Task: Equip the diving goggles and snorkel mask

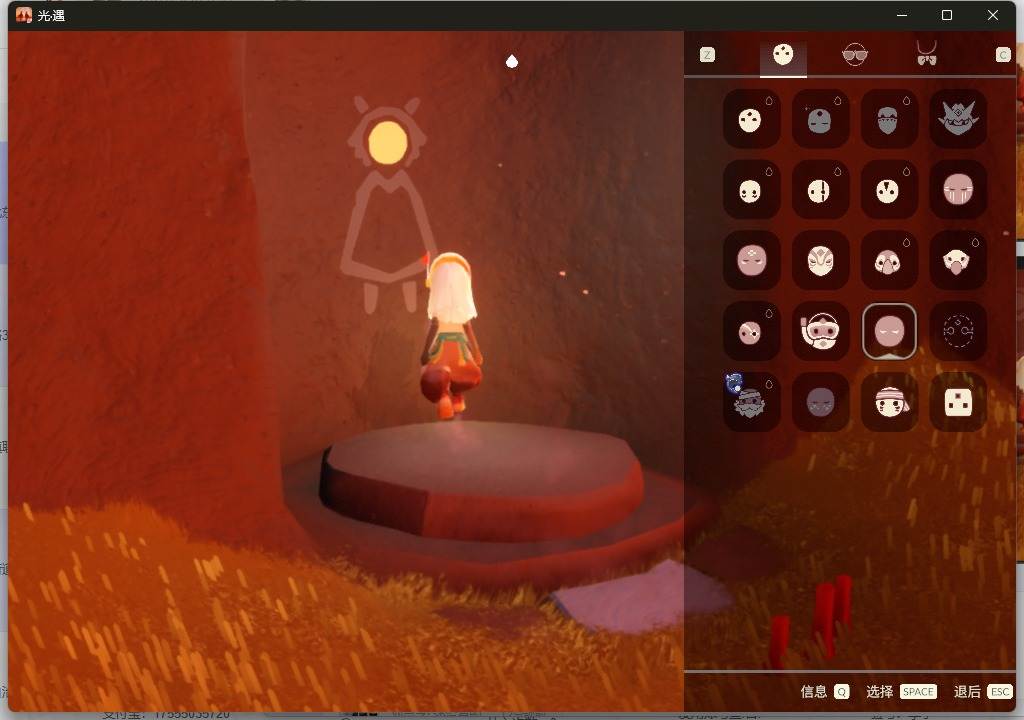Action: 820,331
